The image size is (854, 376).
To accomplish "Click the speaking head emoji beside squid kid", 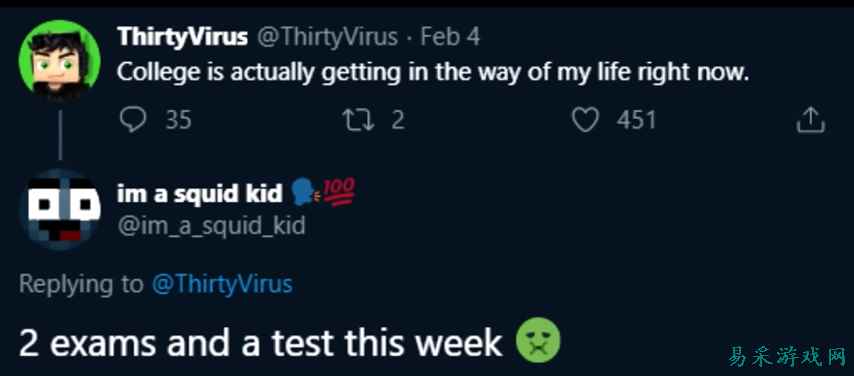I will click(x=304, y=192).
